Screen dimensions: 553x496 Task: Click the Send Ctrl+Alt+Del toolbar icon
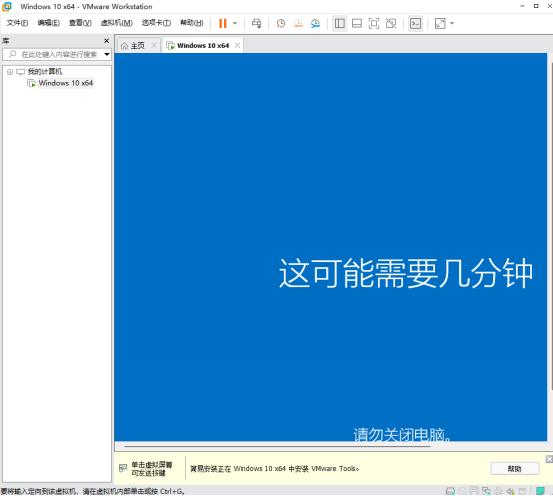coord(256,23)
